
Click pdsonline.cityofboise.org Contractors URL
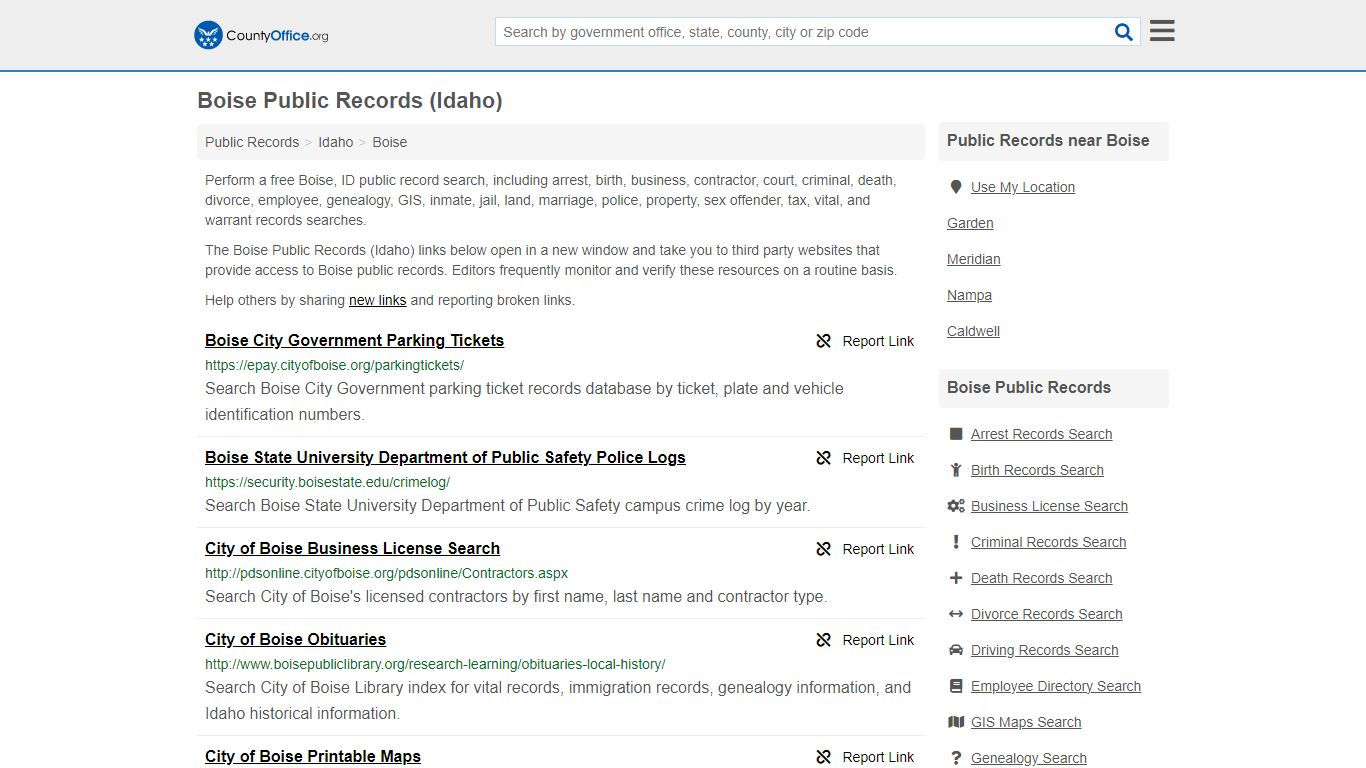pyautogui.click(x=386, y=573)
